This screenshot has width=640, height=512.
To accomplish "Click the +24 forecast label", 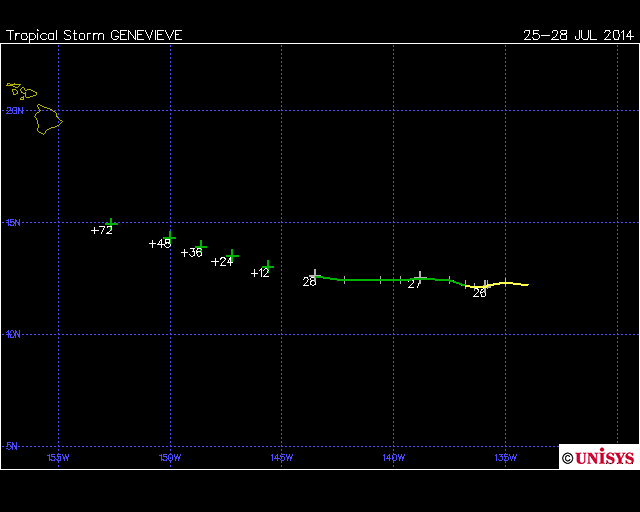I will point(222,262).
